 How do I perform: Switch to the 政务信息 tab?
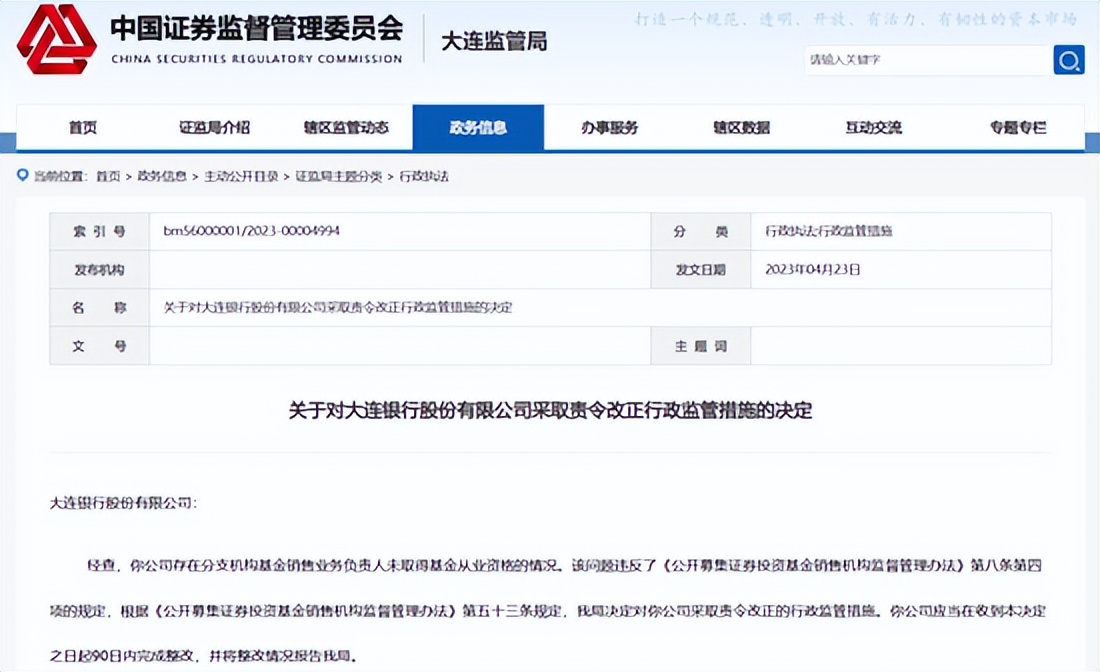point(478,128)
